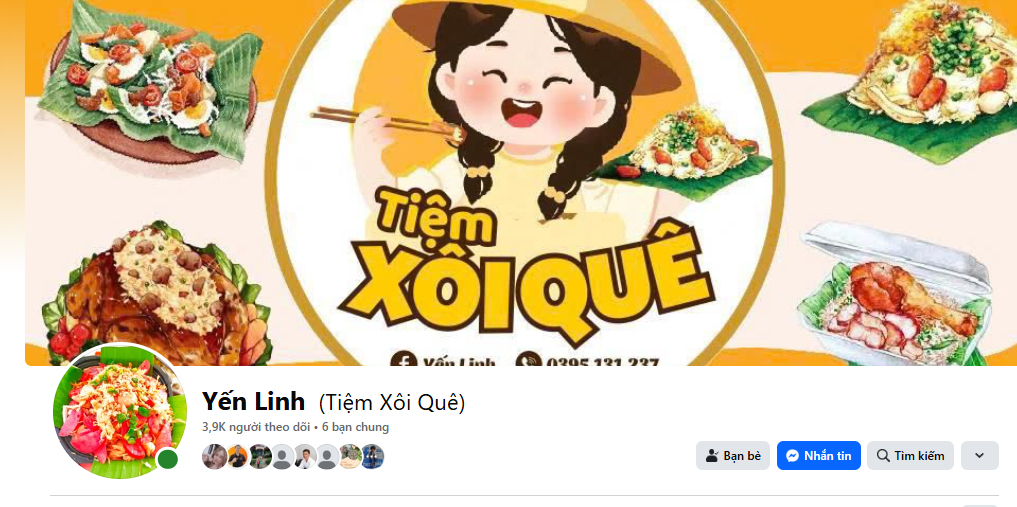Click the phone icon beside 0395 131 237
1017x507 pixels.
(529, 359)
